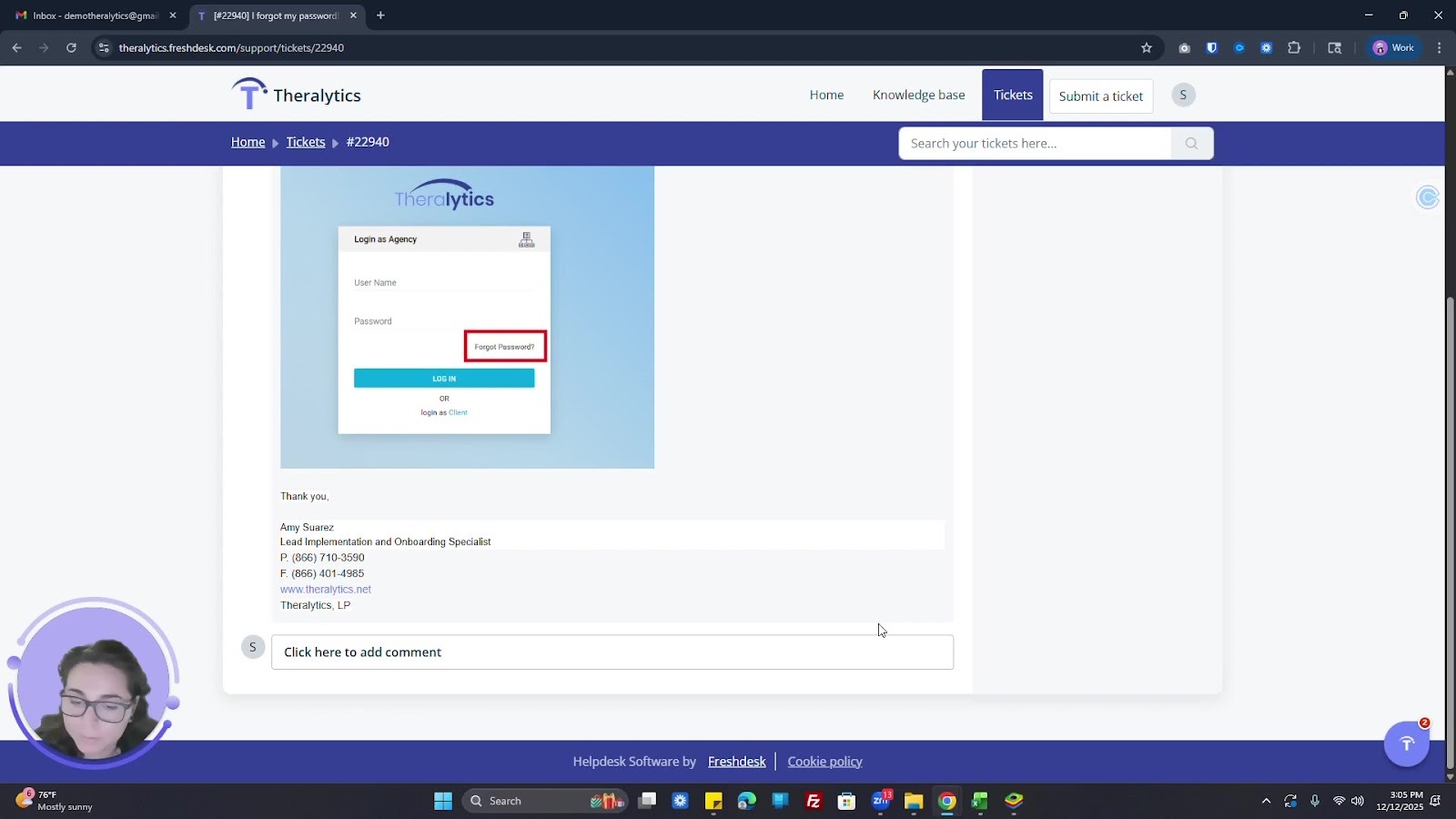Click the Freshdesk footer link
Viewport: 1456px width, 819px height.
(x=737, y=762)
